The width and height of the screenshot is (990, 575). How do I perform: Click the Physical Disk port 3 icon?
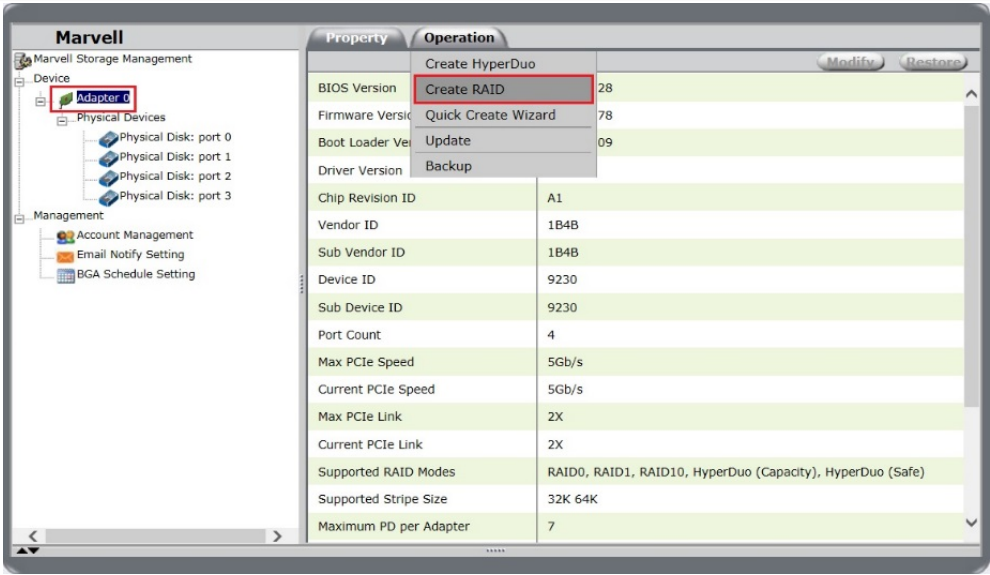point(108,197)
